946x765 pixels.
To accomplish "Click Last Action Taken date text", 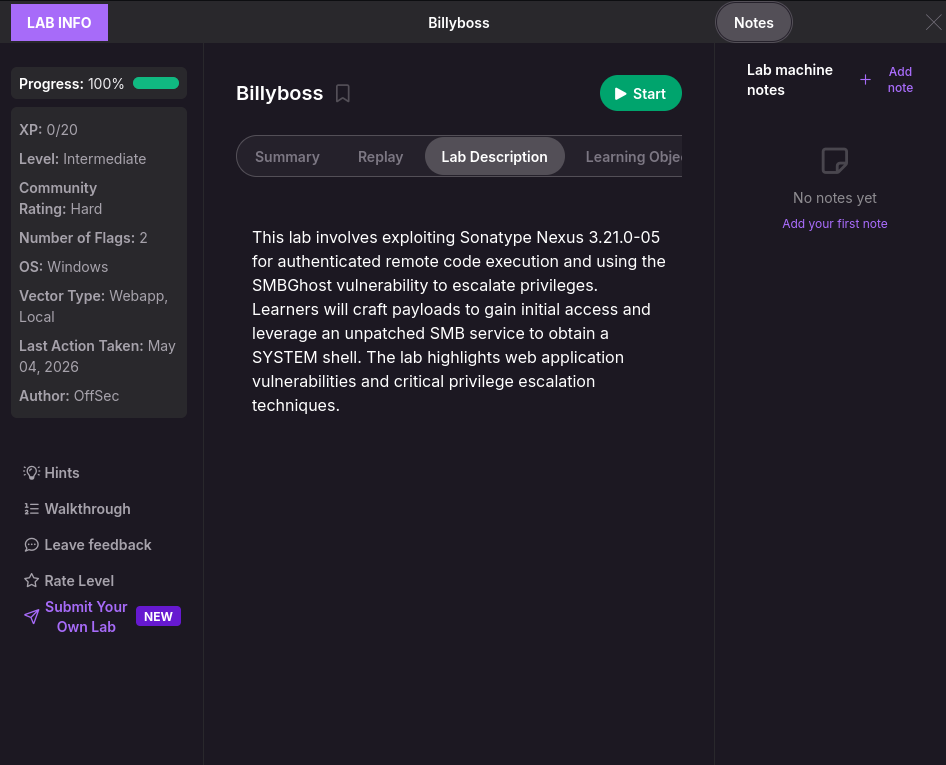I will tap(97, 357).
